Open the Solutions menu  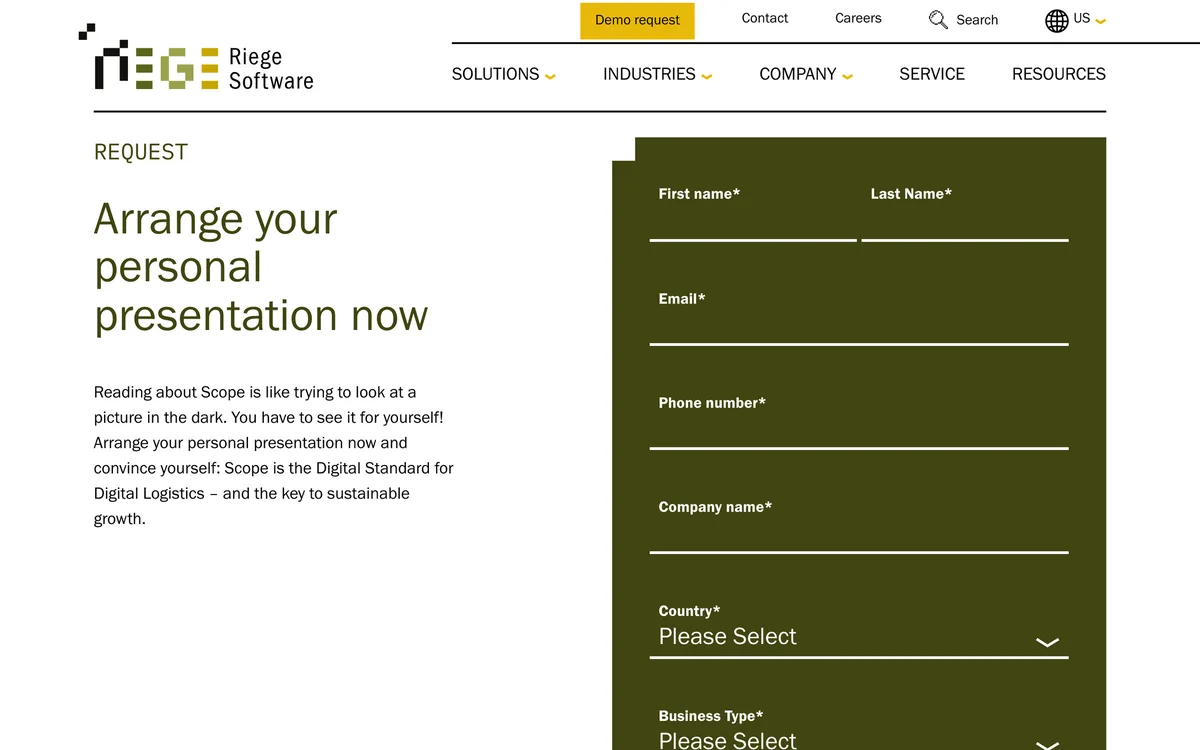tap(495, 74)
